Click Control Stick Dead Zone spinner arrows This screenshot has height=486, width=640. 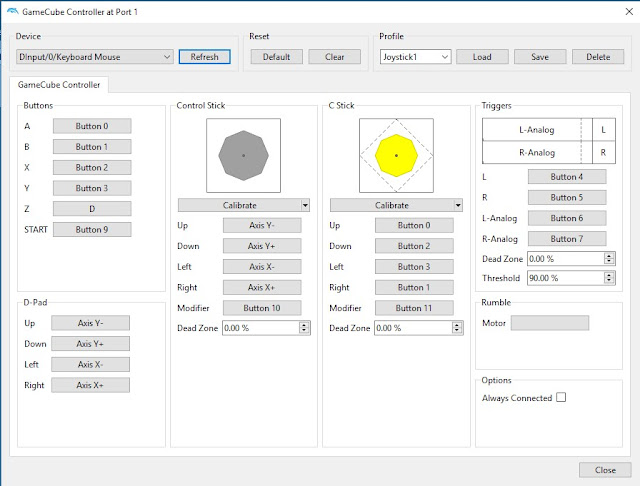tap(304, 328)
